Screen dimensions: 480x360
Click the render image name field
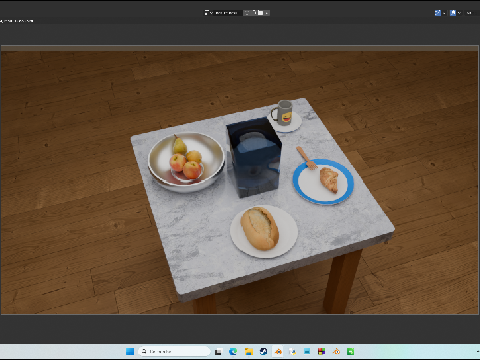(228, 13)
